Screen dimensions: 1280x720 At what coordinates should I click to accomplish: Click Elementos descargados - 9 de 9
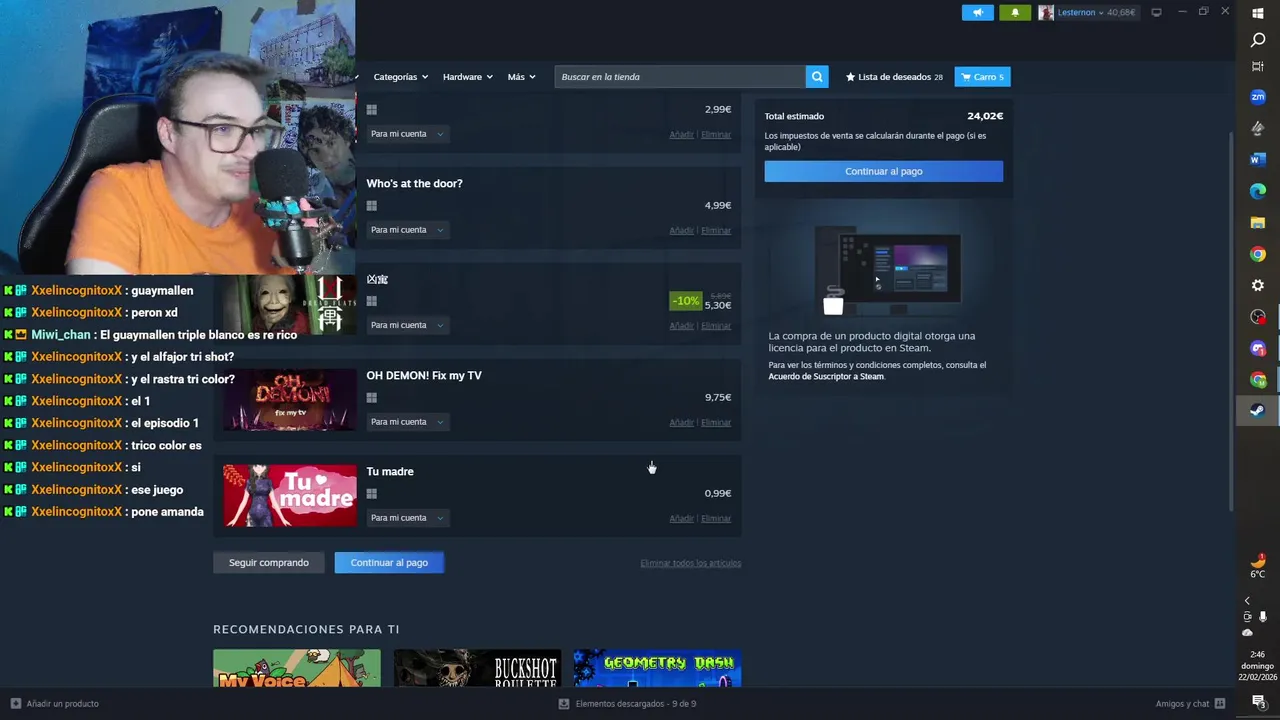click(636, 704)
